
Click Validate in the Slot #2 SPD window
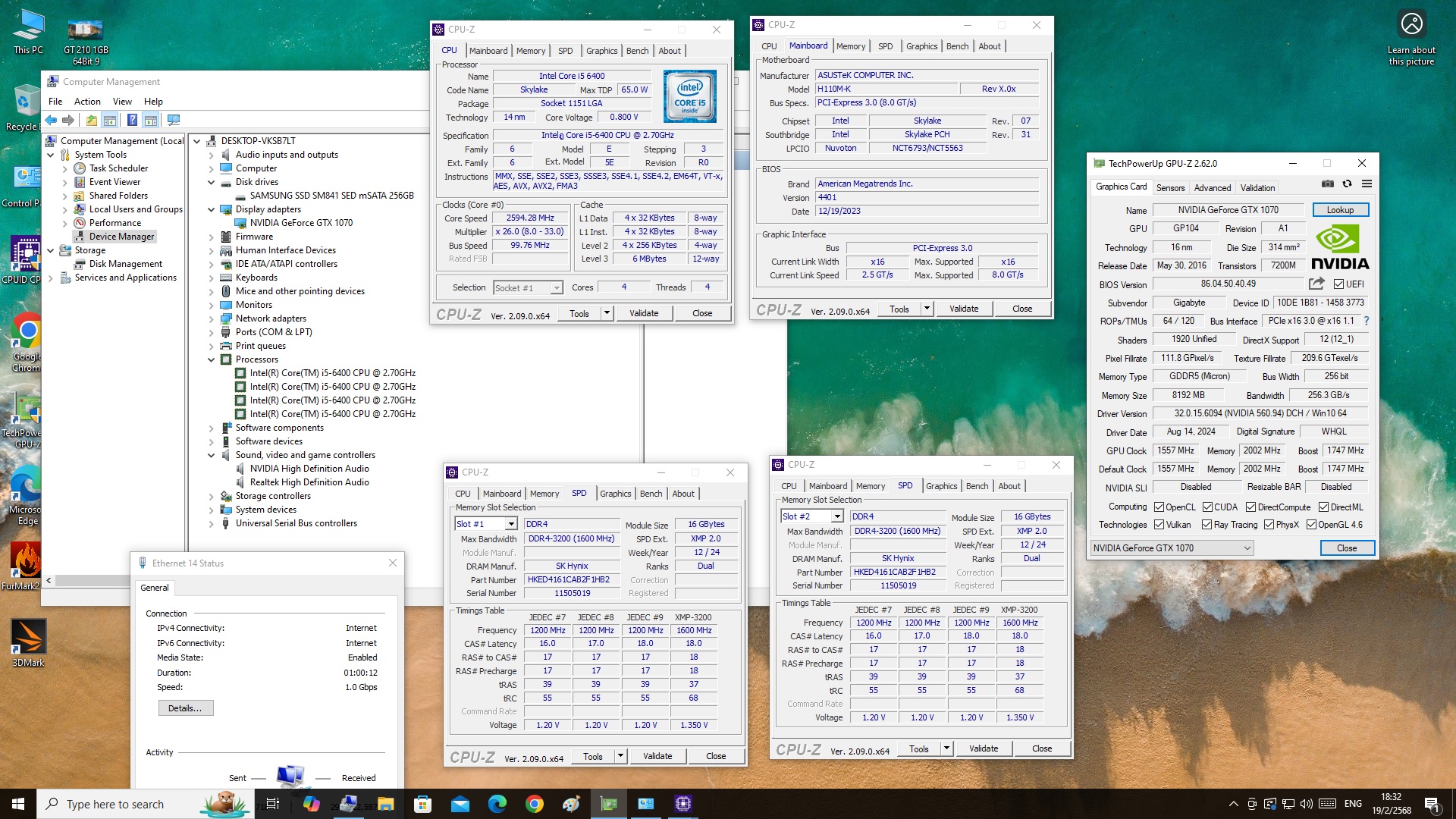coord(984,748)
